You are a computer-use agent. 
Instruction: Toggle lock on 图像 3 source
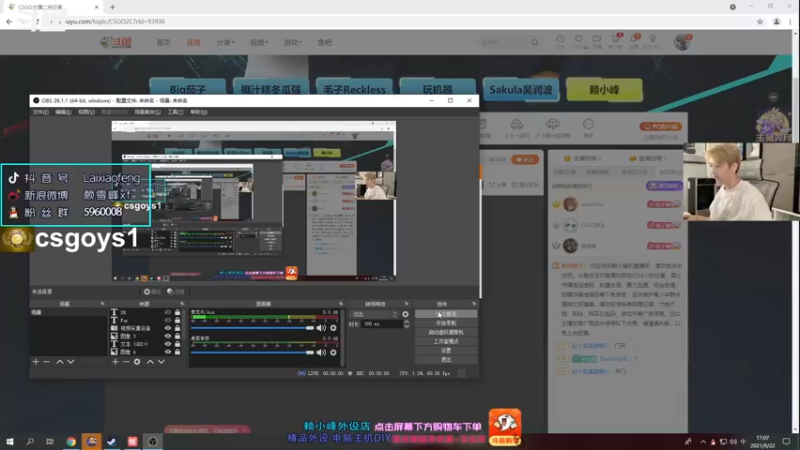(177, 336)
